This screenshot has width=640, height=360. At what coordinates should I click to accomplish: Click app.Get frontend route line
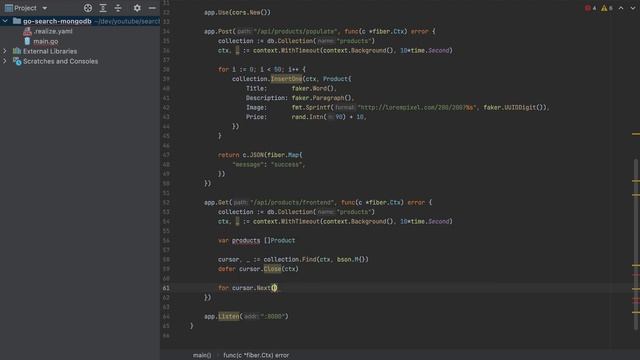coord(318,202)
